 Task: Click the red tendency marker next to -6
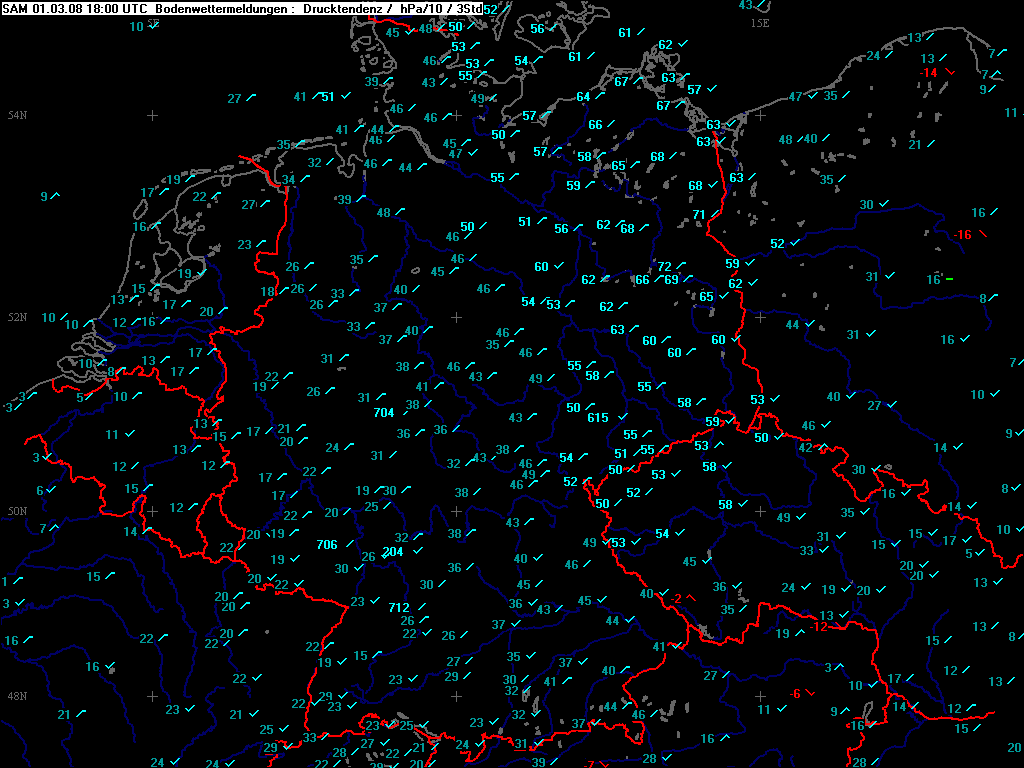[x=810, y=693]
